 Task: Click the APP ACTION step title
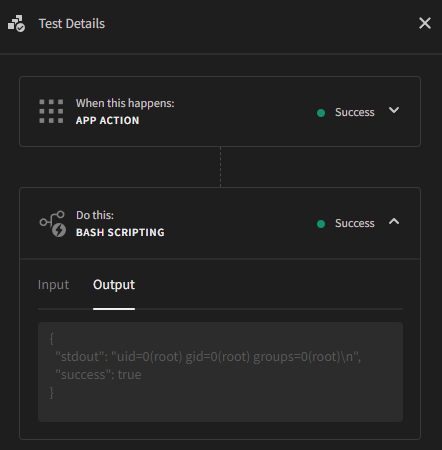(107, 120)
